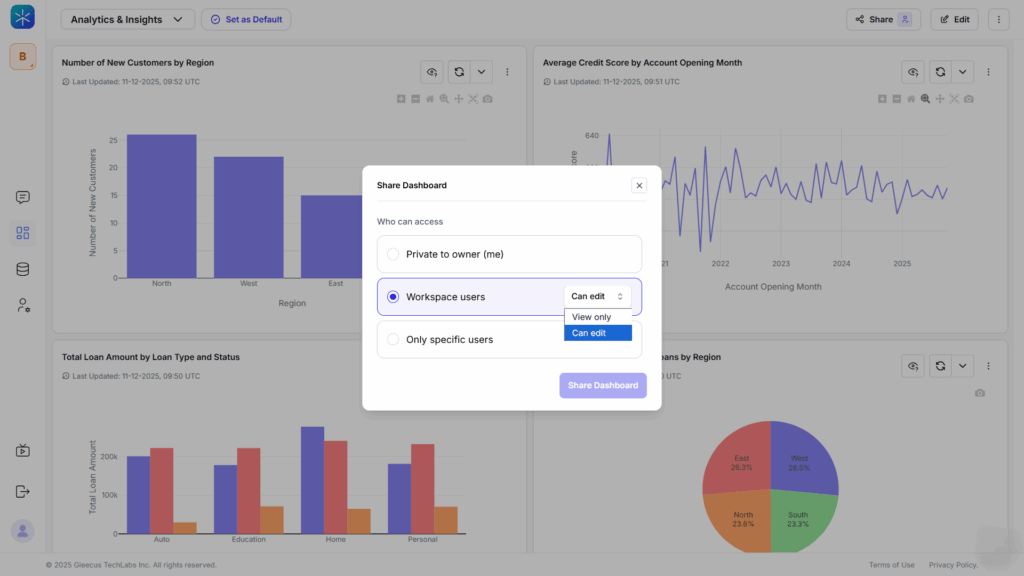Click the Set as Default button
This screenshot has width=1024, height=576.
click(246, 19)
